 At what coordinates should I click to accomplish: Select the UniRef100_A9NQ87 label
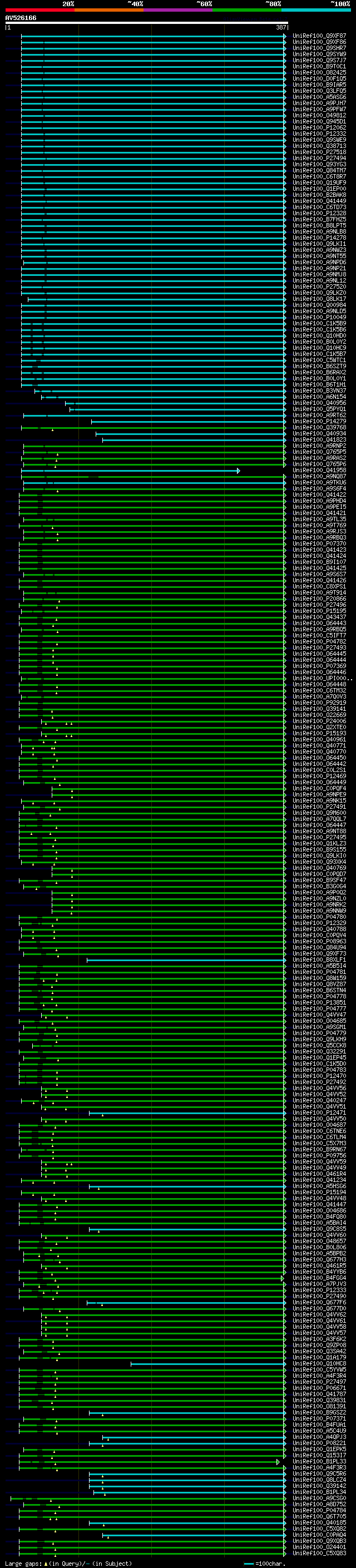pos(319,477)
